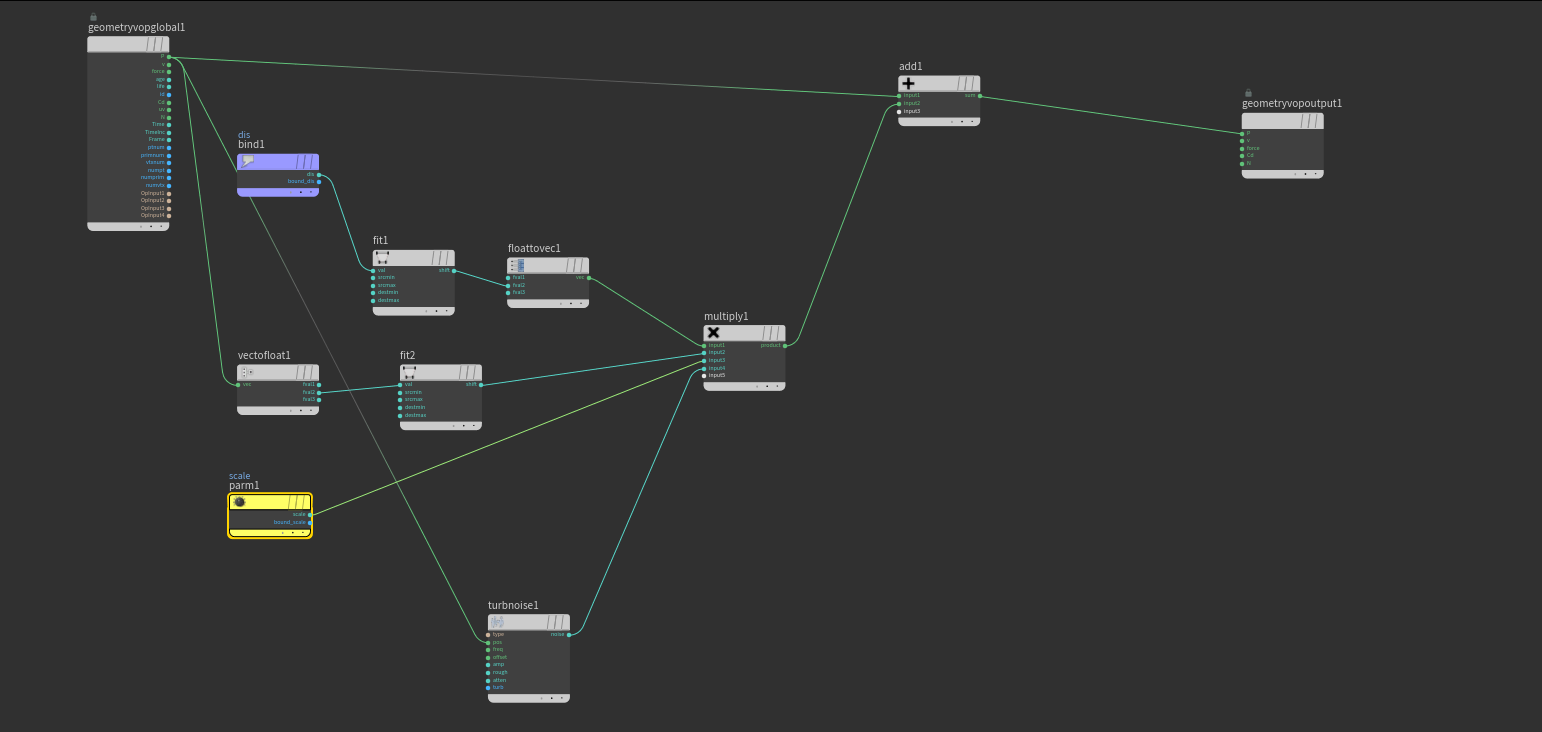The height and width of the screenshot is (732, 1542).
Task: Click the N input on geometryvopoutput1
Action: (1243, 163)
